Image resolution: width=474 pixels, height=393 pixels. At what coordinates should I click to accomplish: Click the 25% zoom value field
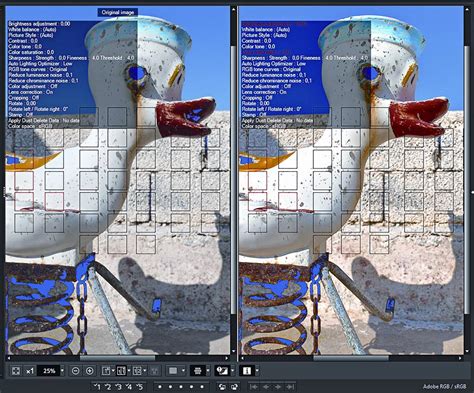tap(48, 371)
